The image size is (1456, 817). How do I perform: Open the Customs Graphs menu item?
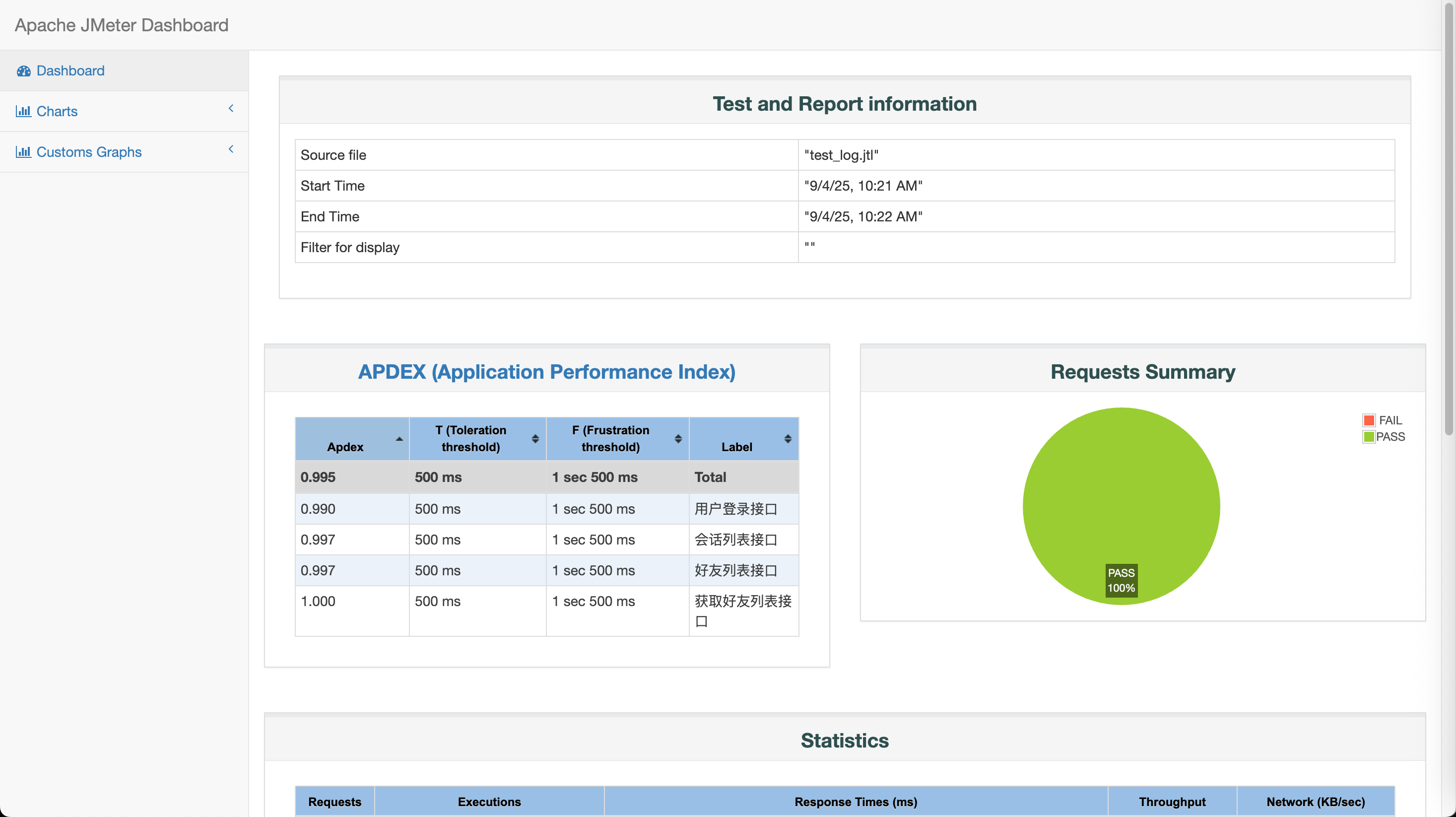125,152
